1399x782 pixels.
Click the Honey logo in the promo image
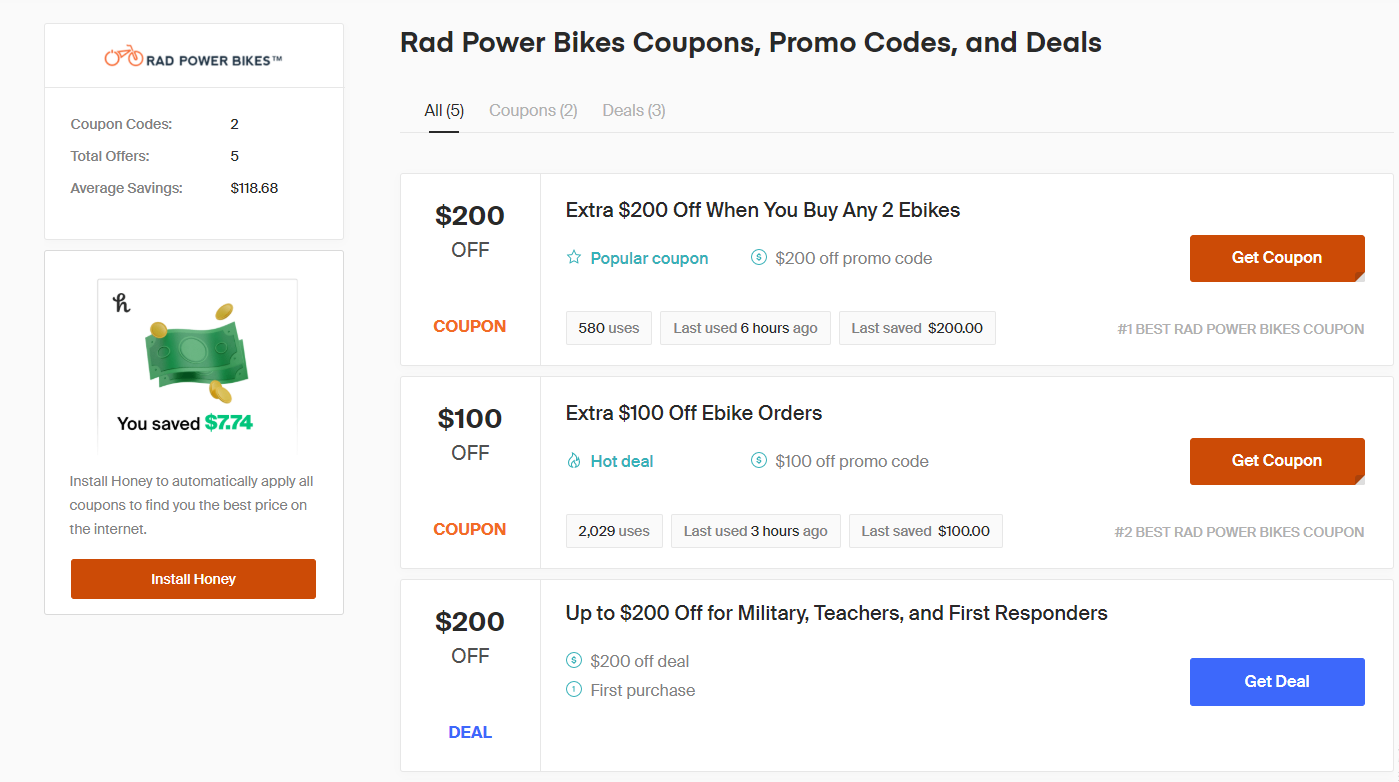[122, 302]
